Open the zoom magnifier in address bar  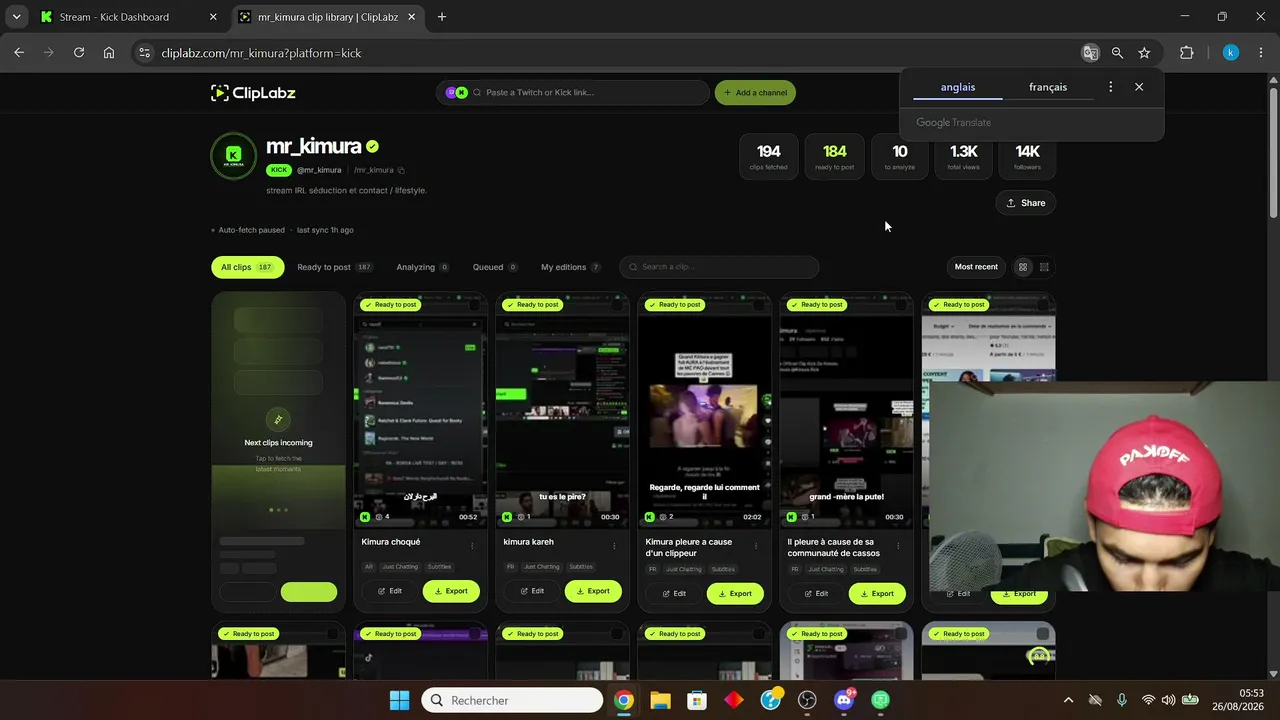1117,53
